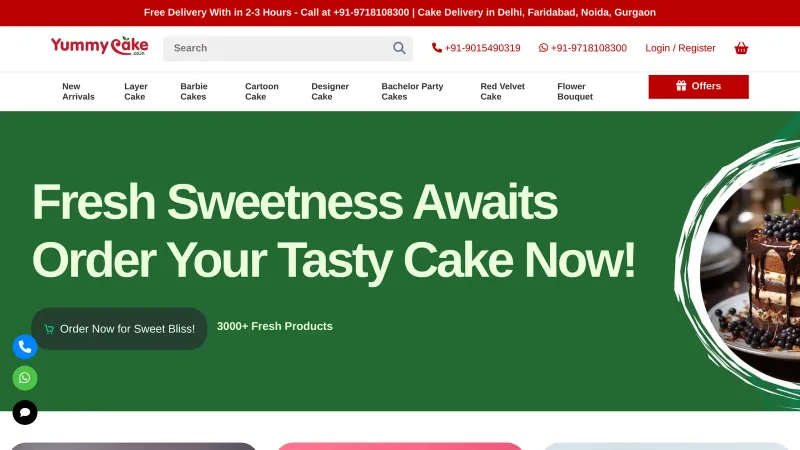Select Barbie Cakes from navigation

click(194, 91)
